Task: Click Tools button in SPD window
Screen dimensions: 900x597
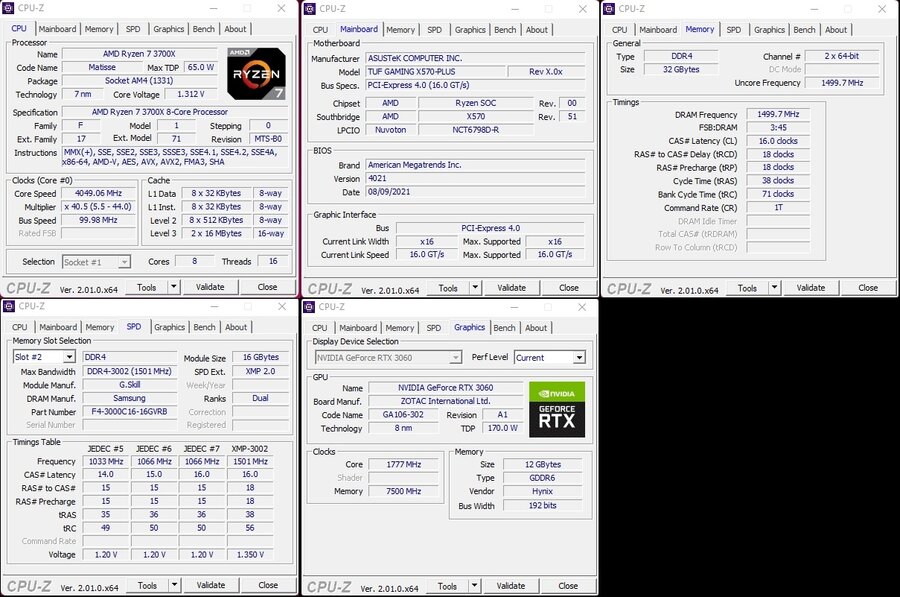Action: tap(148, 585)
